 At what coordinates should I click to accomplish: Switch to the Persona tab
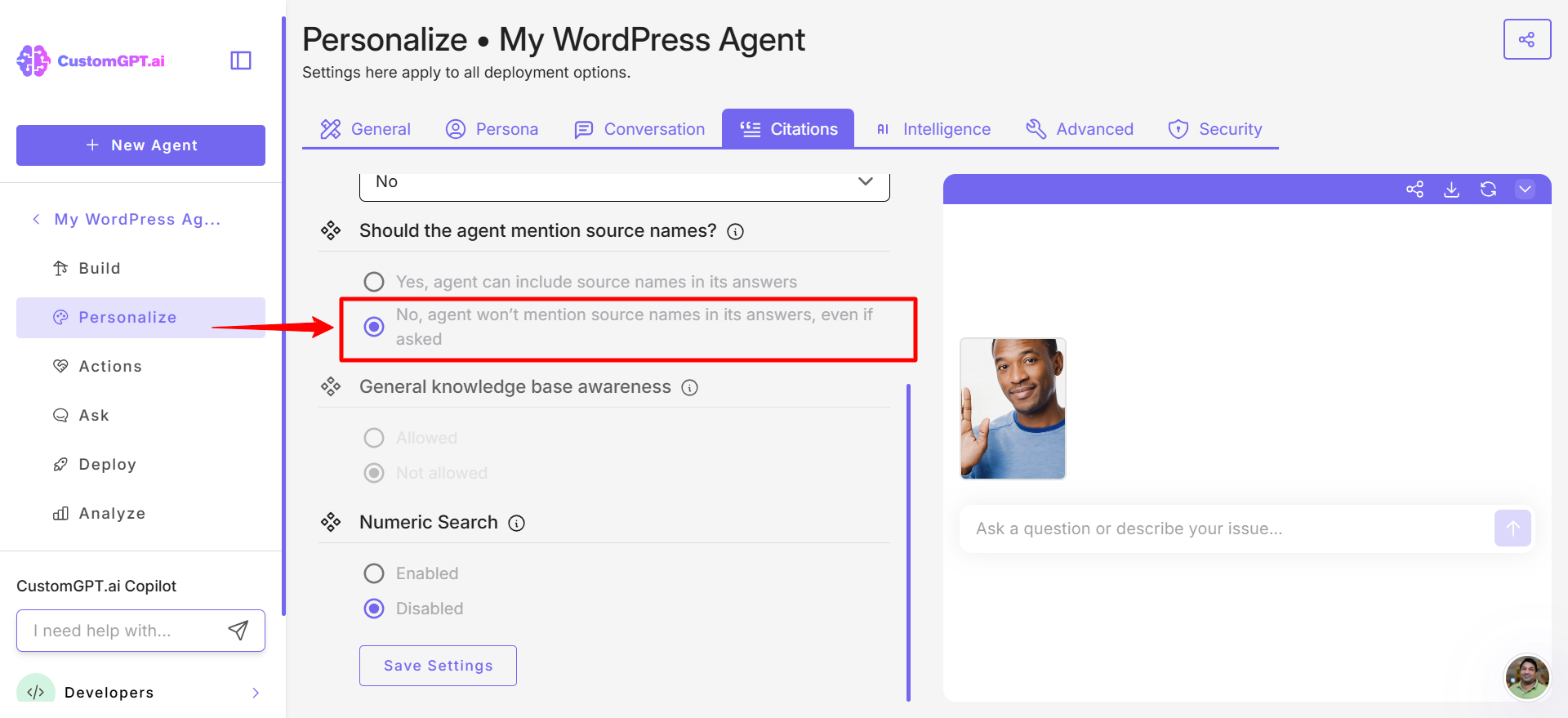tap(492, 129)
